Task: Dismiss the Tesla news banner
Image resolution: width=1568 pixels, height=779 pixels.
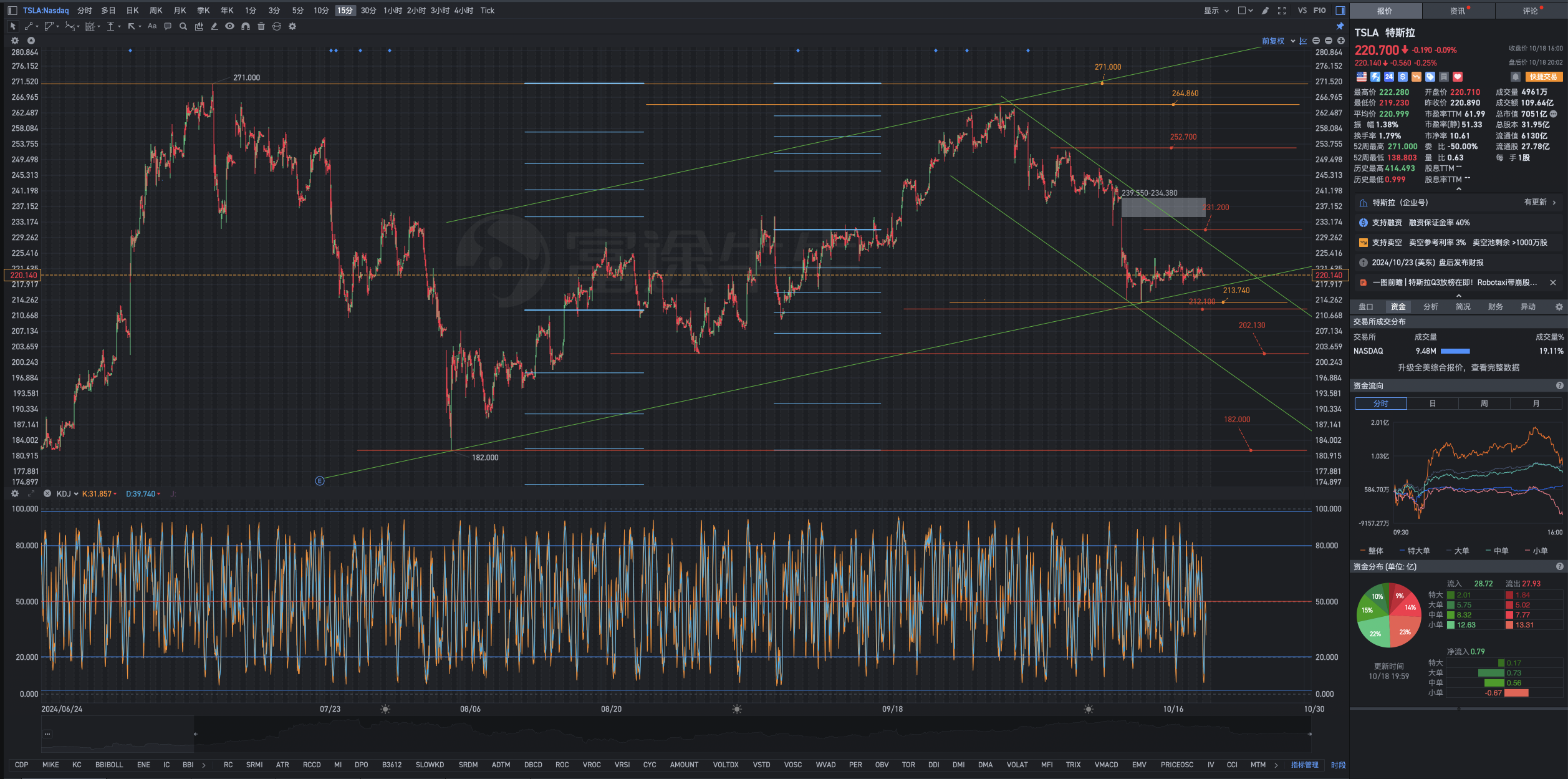Action: coord(1553,283)
